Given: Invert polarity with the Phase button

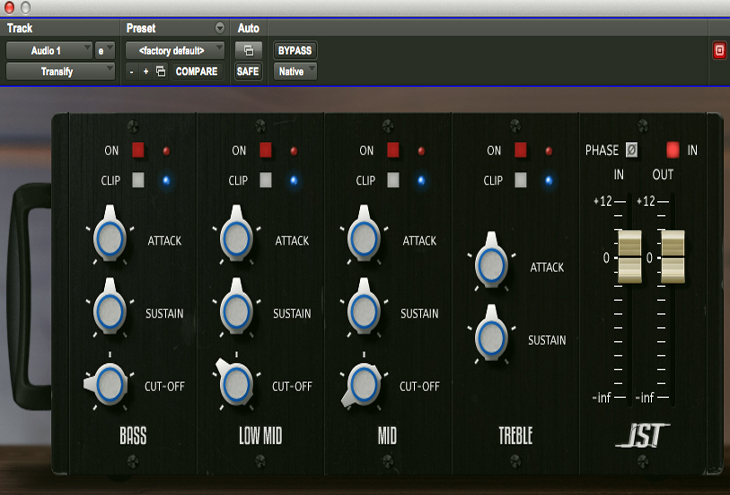Looking at the screenshot, I should pos(632,150).
